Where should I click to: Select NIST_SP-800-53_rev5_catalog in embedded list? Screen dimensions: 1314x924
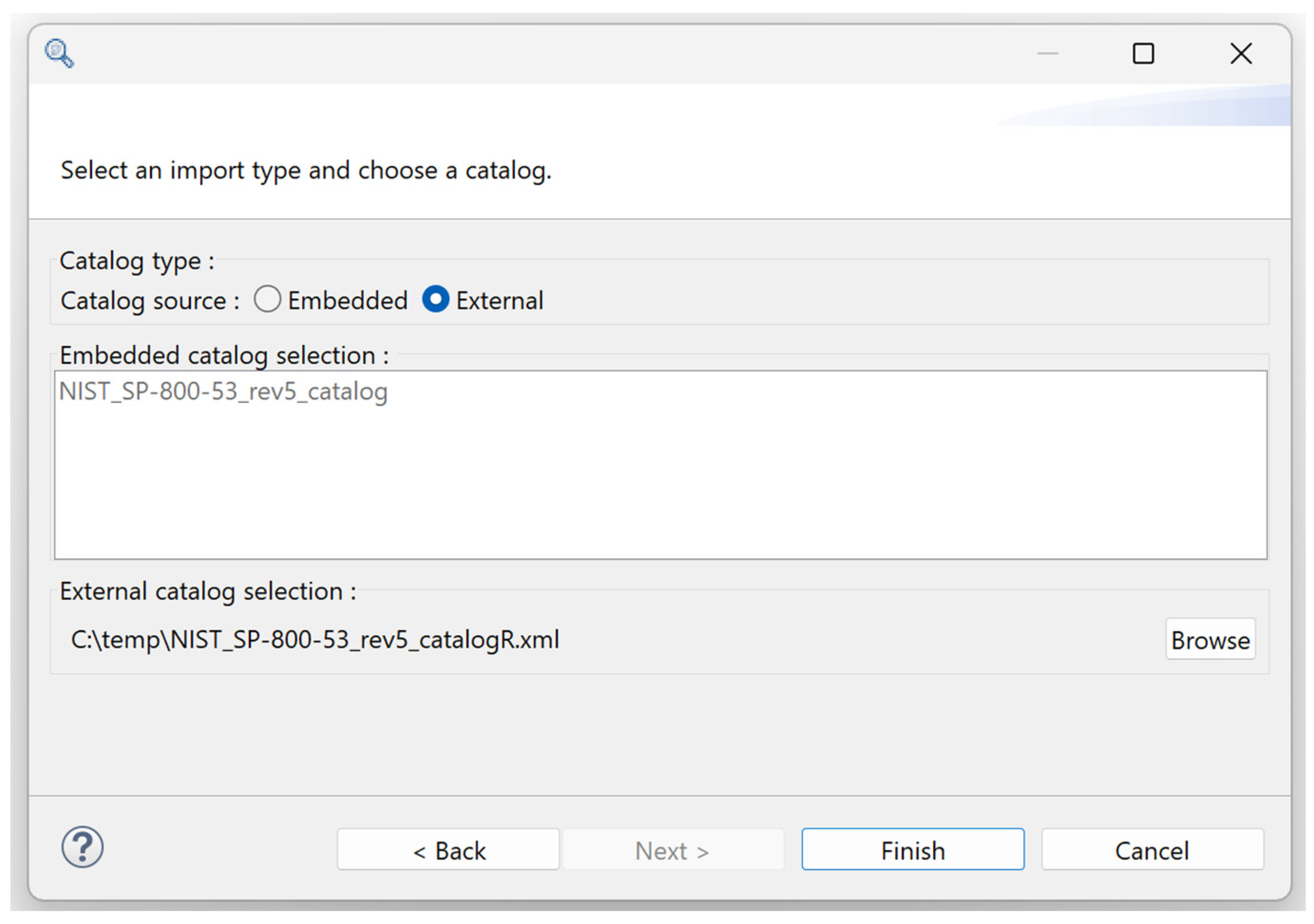(223, 392)
